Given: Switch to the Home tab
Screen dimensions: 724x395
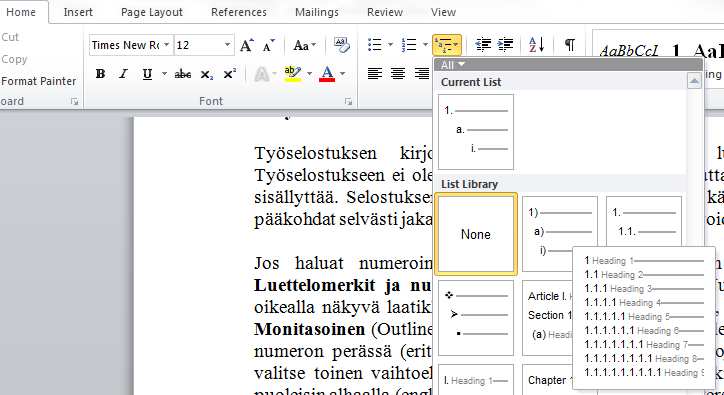Looking at the screenshot, I should click(21, 12).
